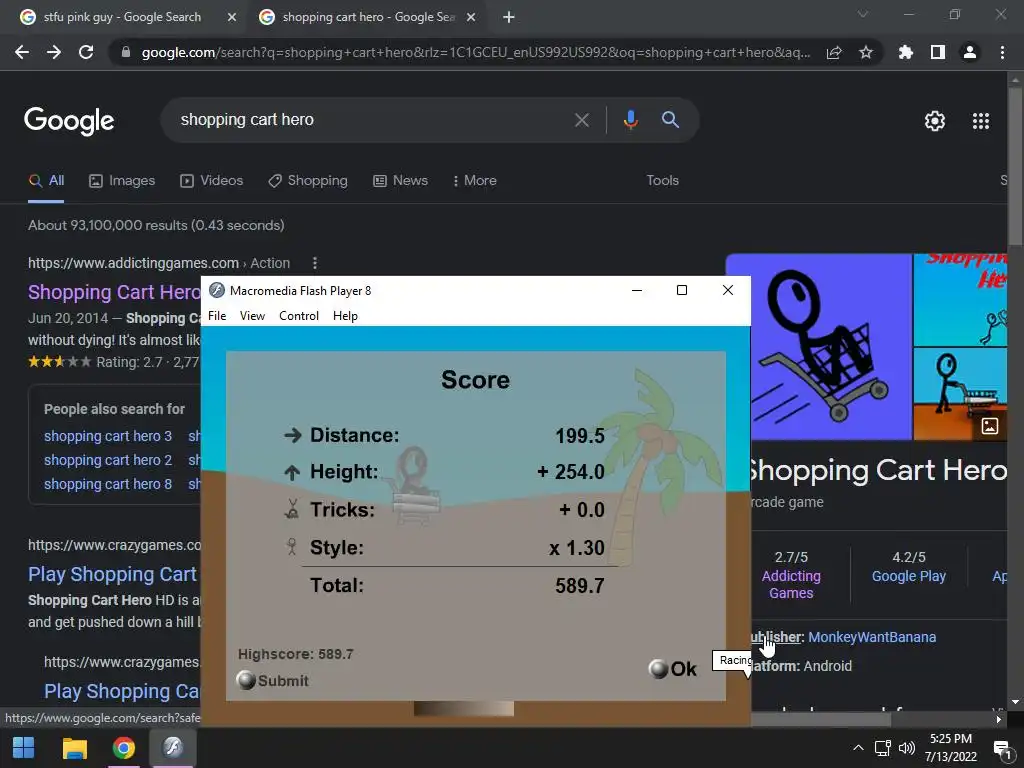Open the search Tools options

[x=662, y=181]
